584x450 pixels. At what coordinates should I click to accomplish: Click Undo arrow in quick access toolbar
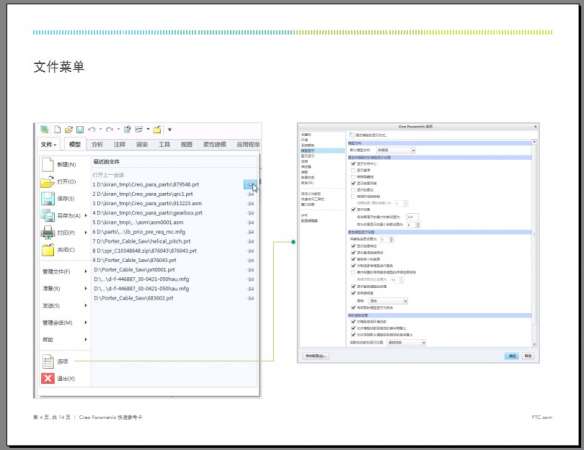92,129
